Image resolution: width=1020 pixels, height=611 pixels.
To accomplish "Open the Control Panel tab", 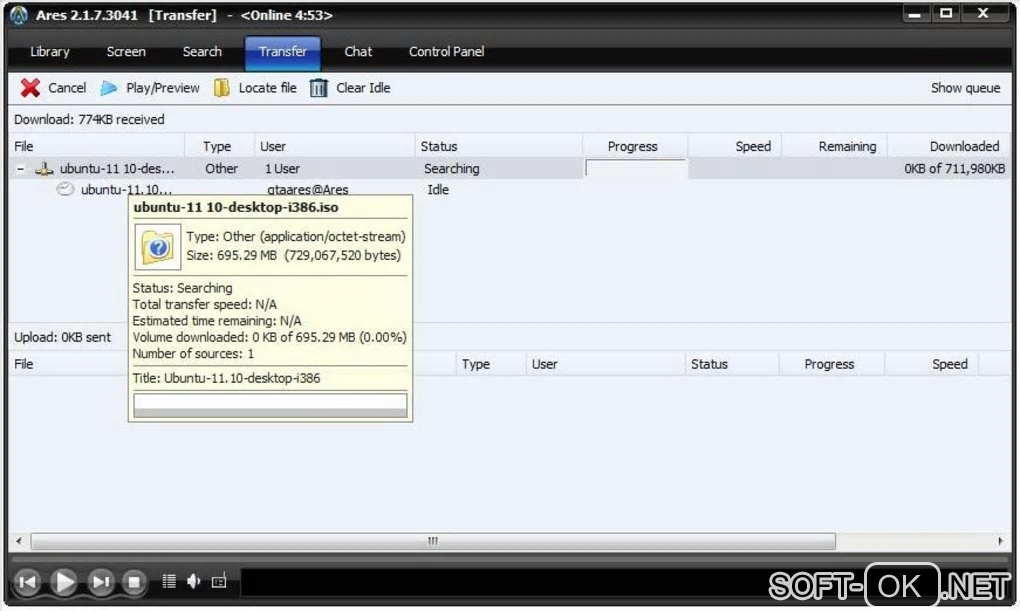I will tap(446, 52).
